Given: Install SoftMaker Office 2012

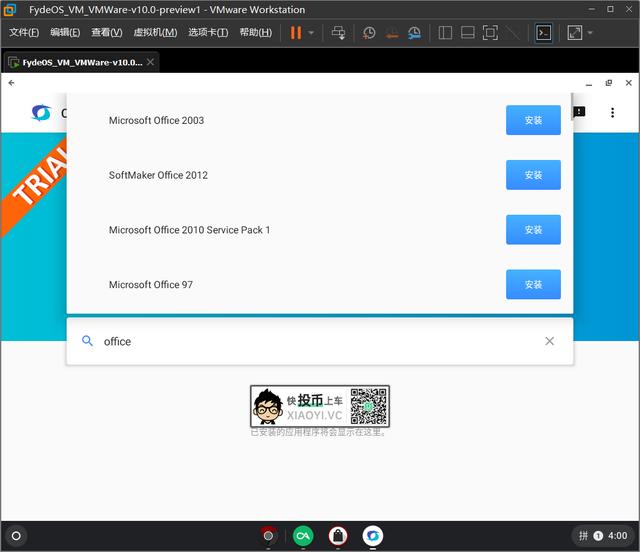Looking at the screenshot, I should (x=533, y=175).
